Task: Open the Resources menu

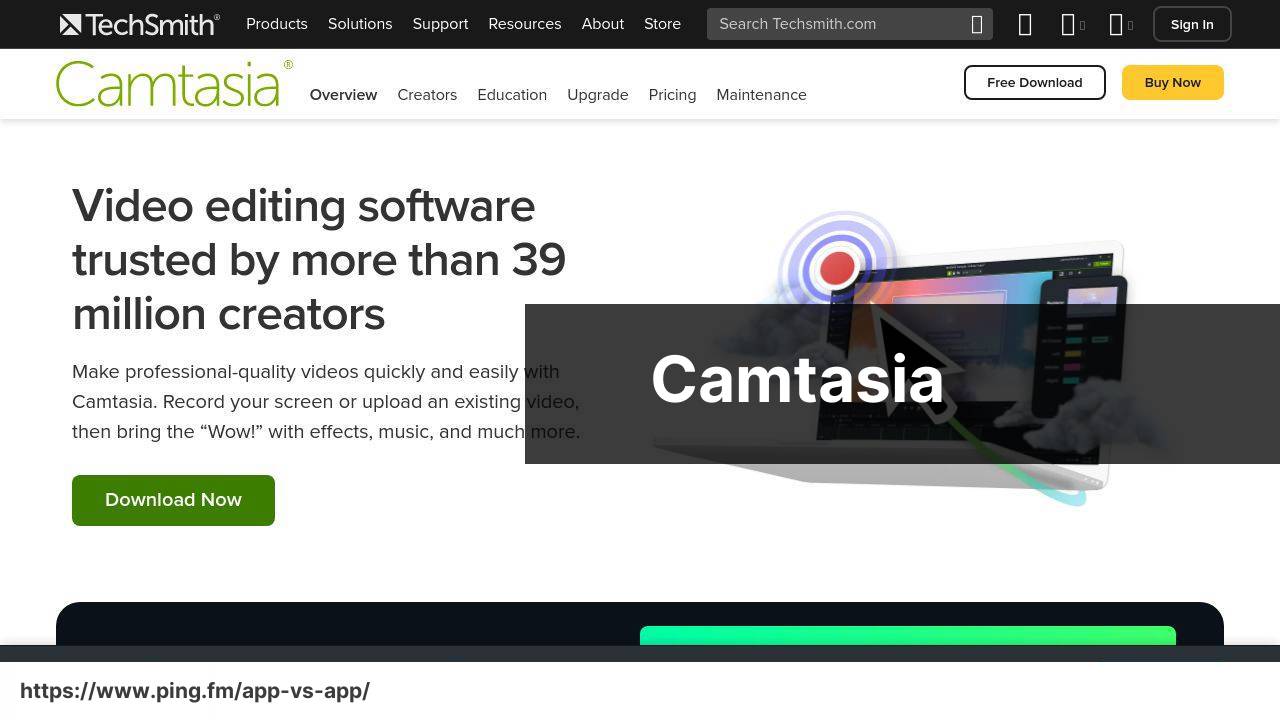Action: tap(524, 24)
